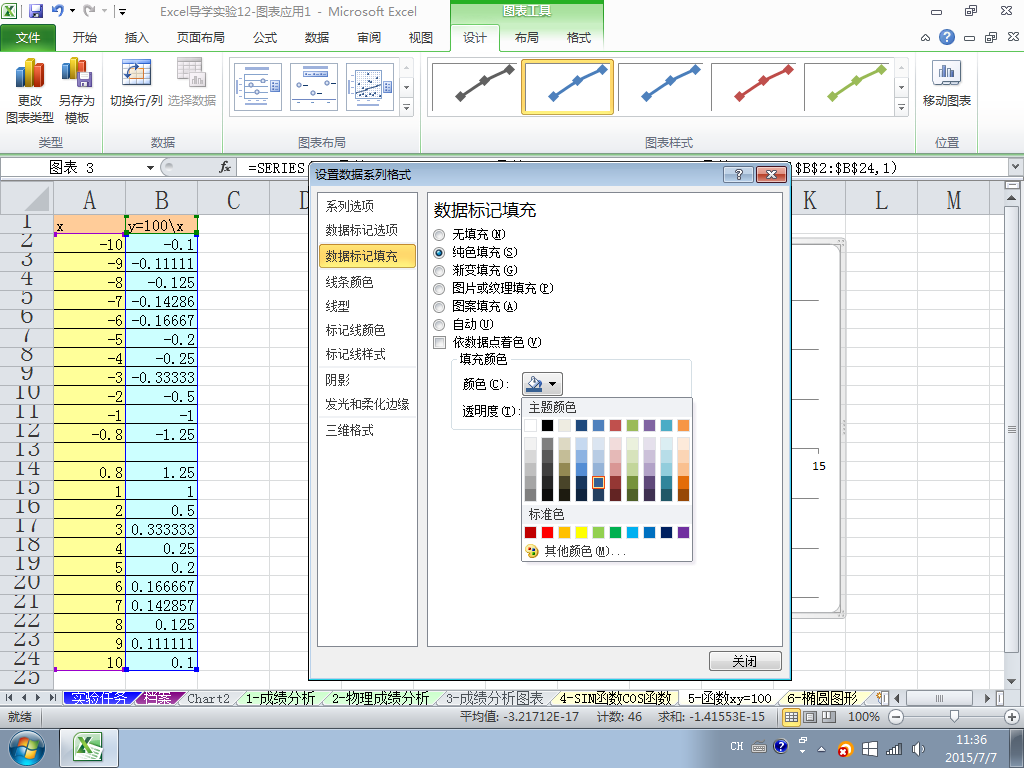The height and width of the screenshot is (768, 1024).
Task: Click Page Break Preview icon in status bar
Action: pos(829,717)
